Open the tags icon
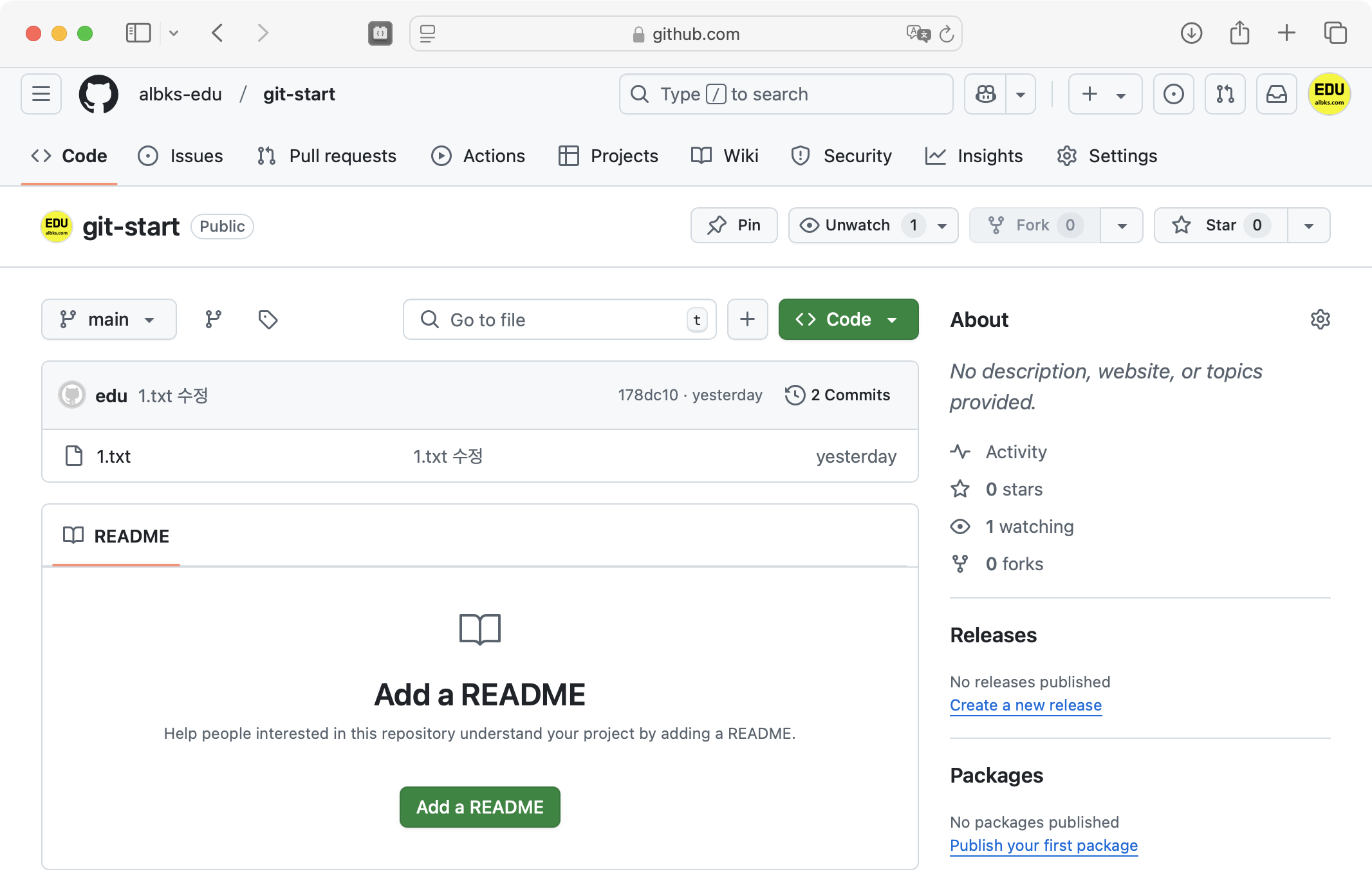 pyautogui.click(x=268, y=319)
